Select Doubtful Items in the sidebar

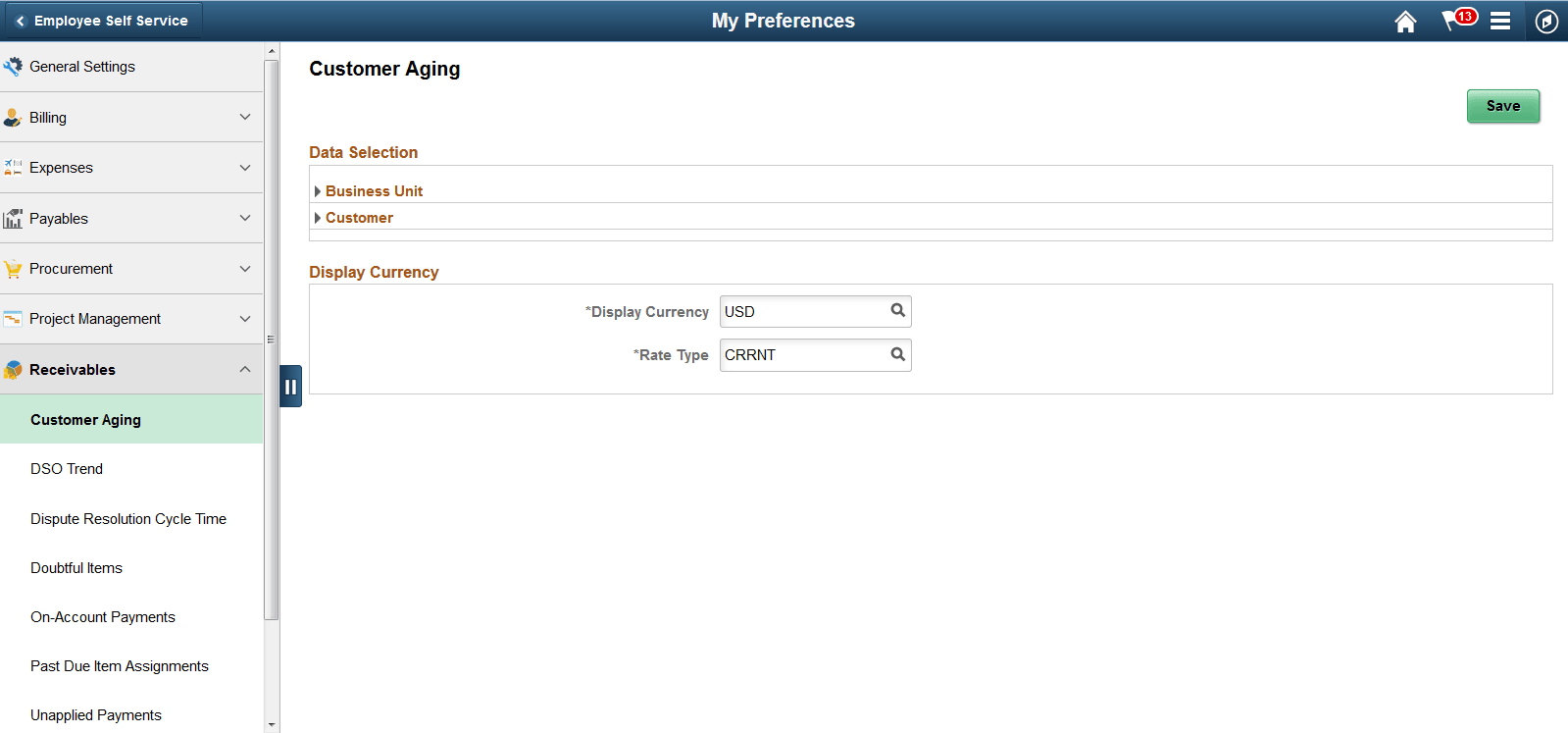pyautogui.click(x=76, y=567)
